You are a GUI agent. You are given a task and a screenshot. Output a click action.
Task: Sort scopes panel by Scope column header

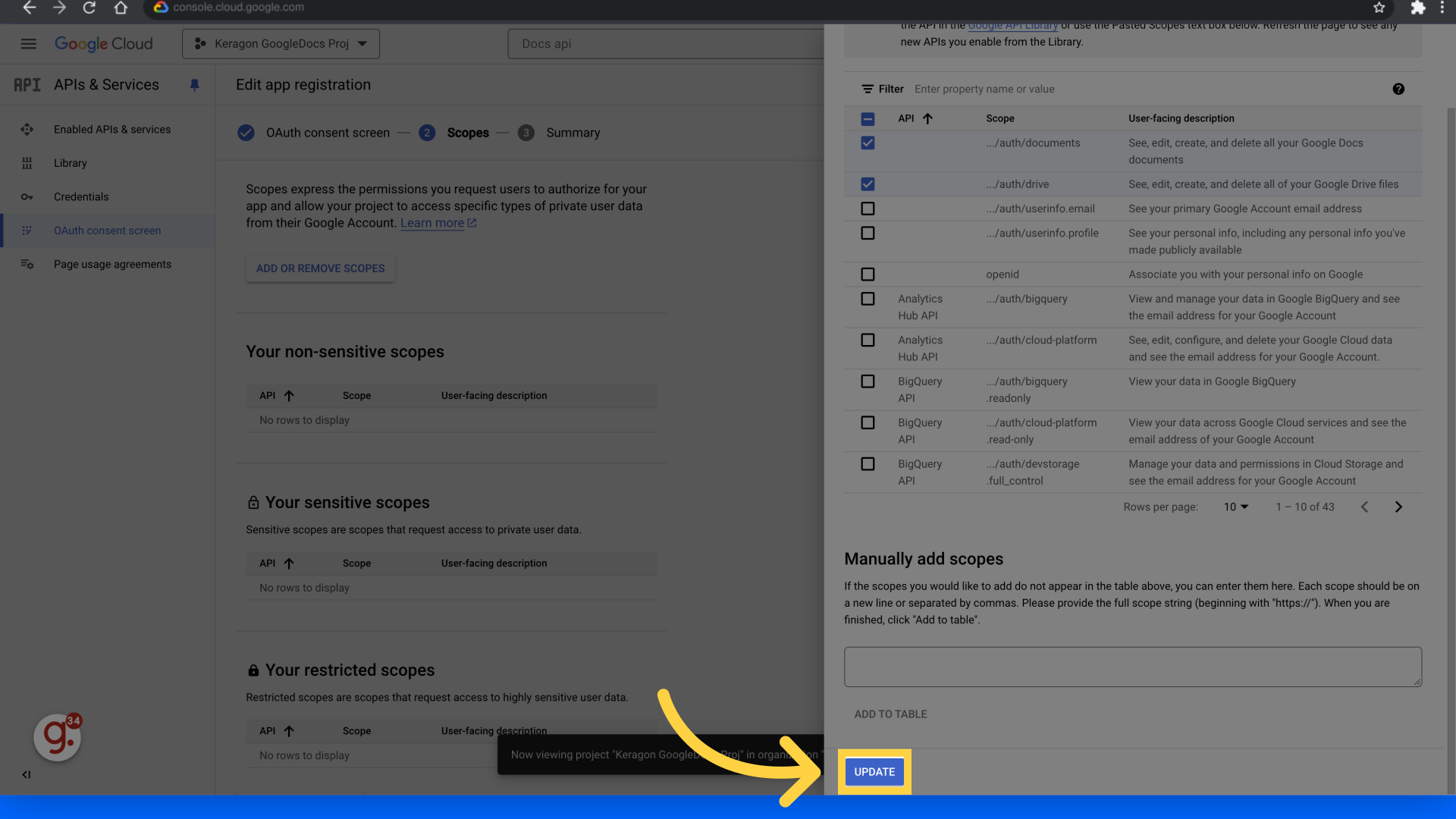[999, 119]
